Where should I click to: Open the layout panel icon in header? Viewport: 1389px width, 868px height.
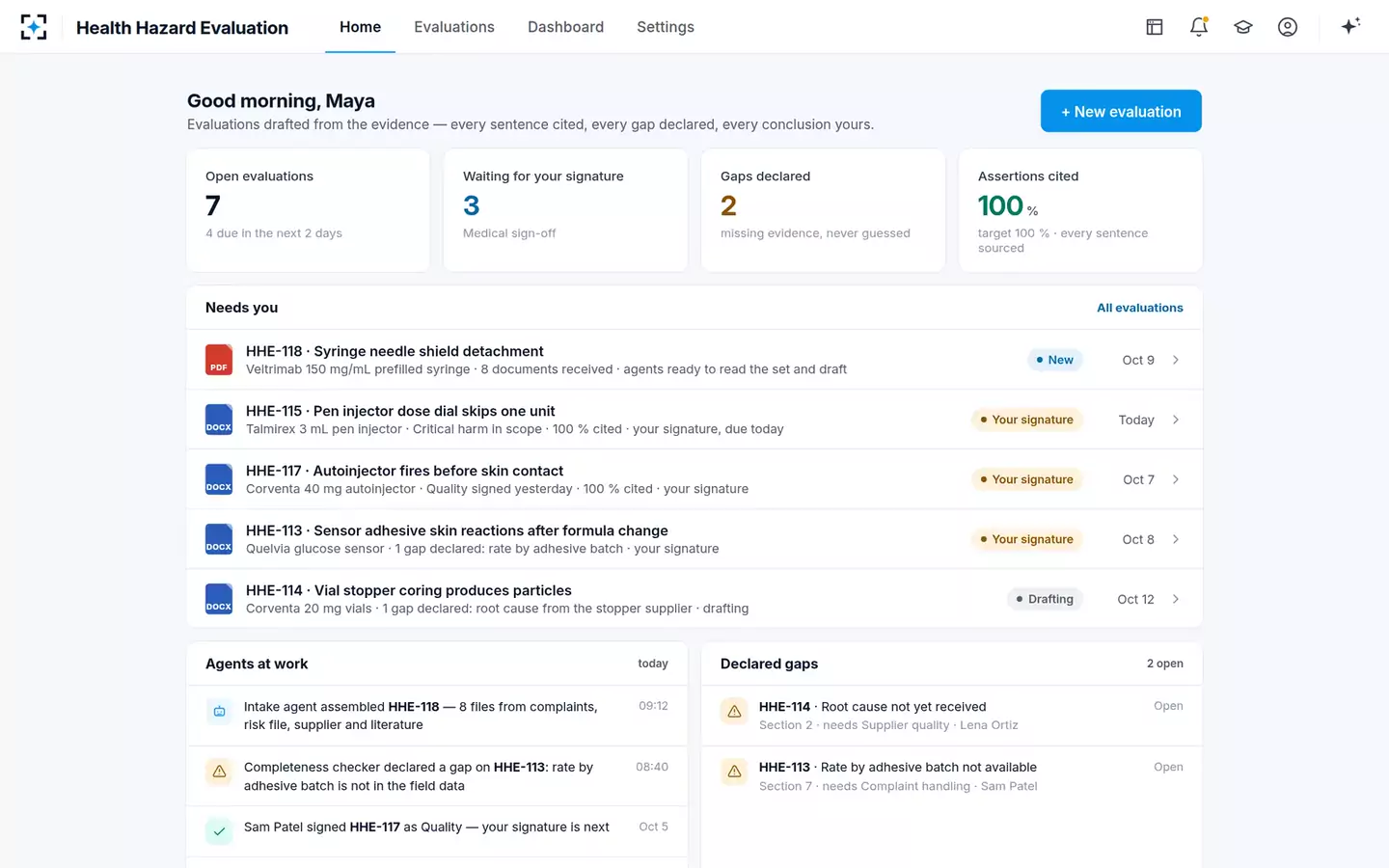pos(1155,27)
